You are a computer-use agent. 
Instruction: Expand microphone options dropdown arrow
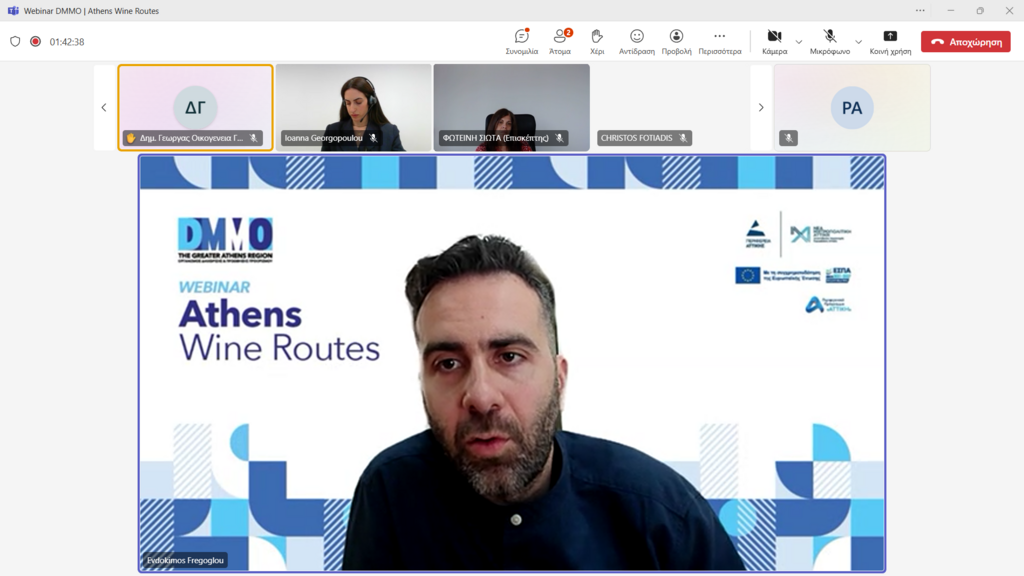[858, 42]
